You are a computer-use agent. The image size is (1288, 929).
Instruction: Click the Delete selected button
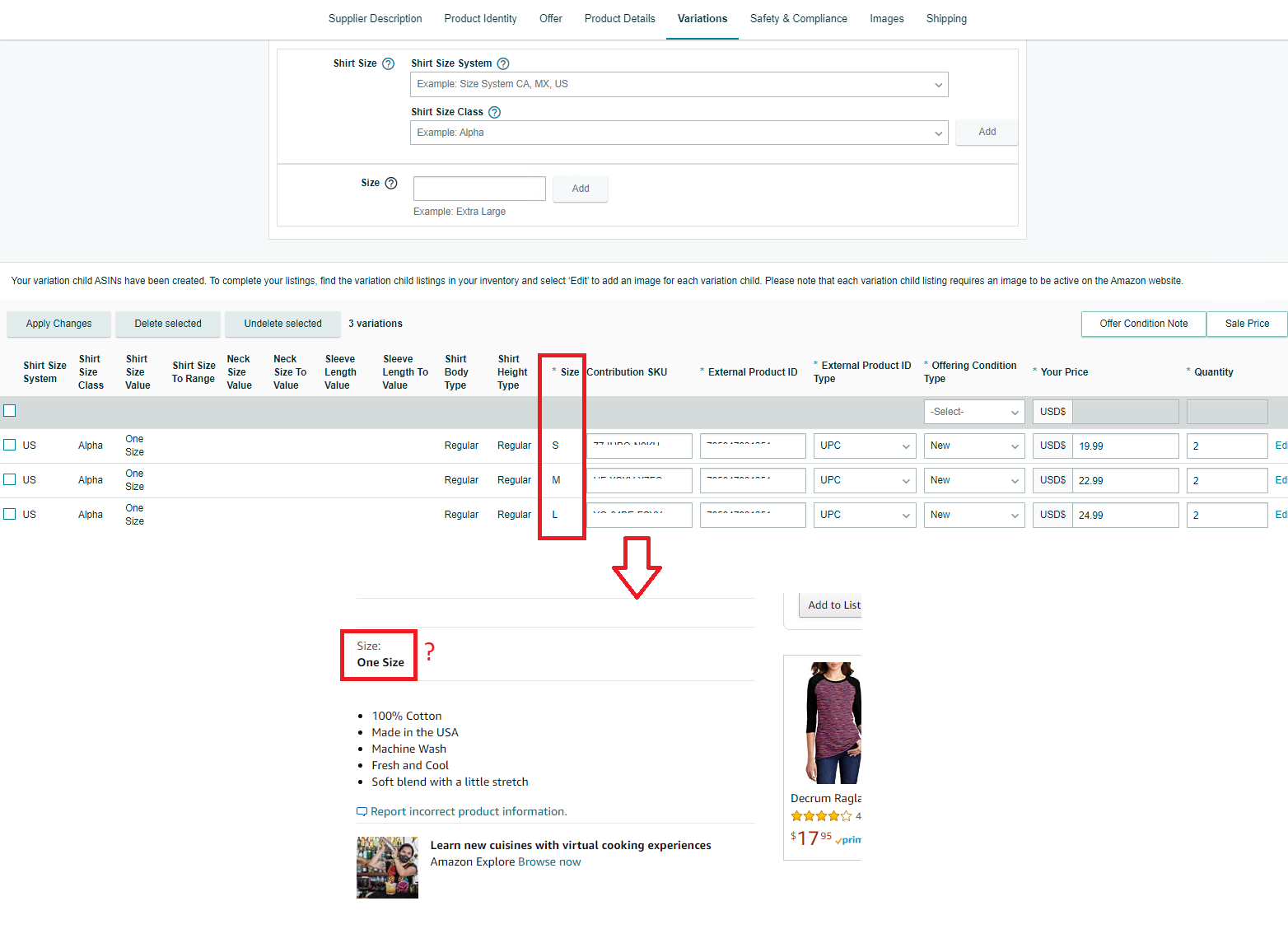tap(168, 324)
